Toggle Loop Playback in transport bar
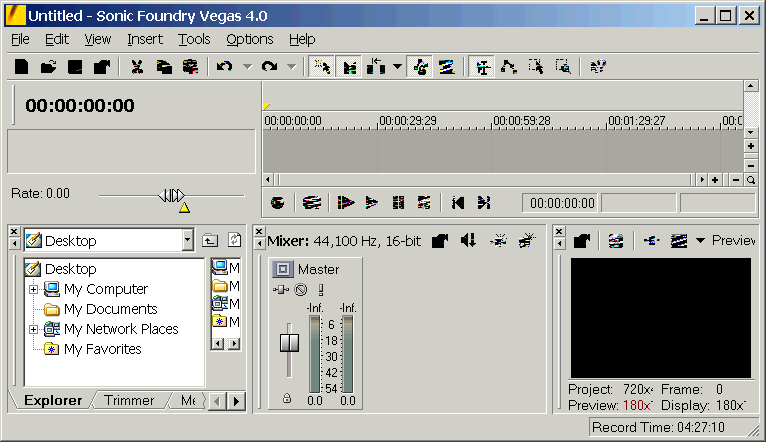 point(312,202)
